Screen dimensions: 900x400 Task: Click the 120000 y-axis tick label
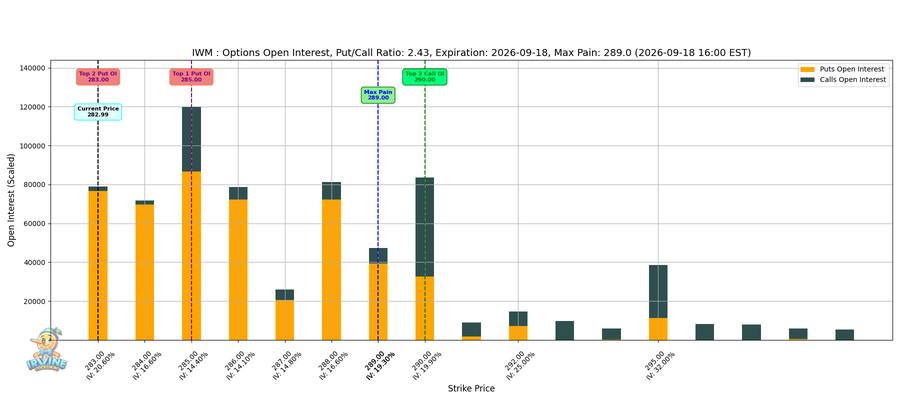pyautogui.click(x=32, y=107)
